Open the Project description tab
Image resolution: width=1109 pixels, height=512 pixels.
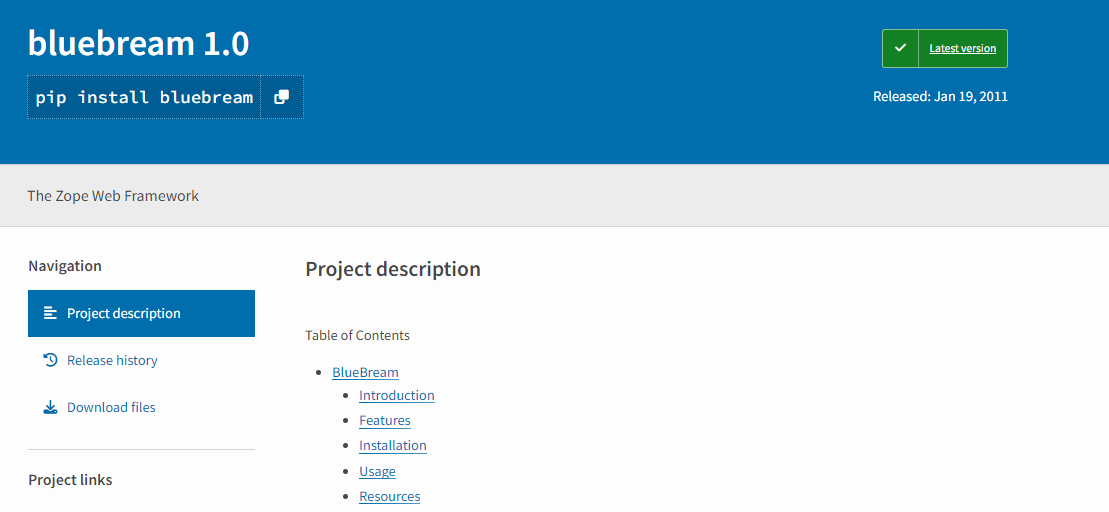click(x=124, y=313)
